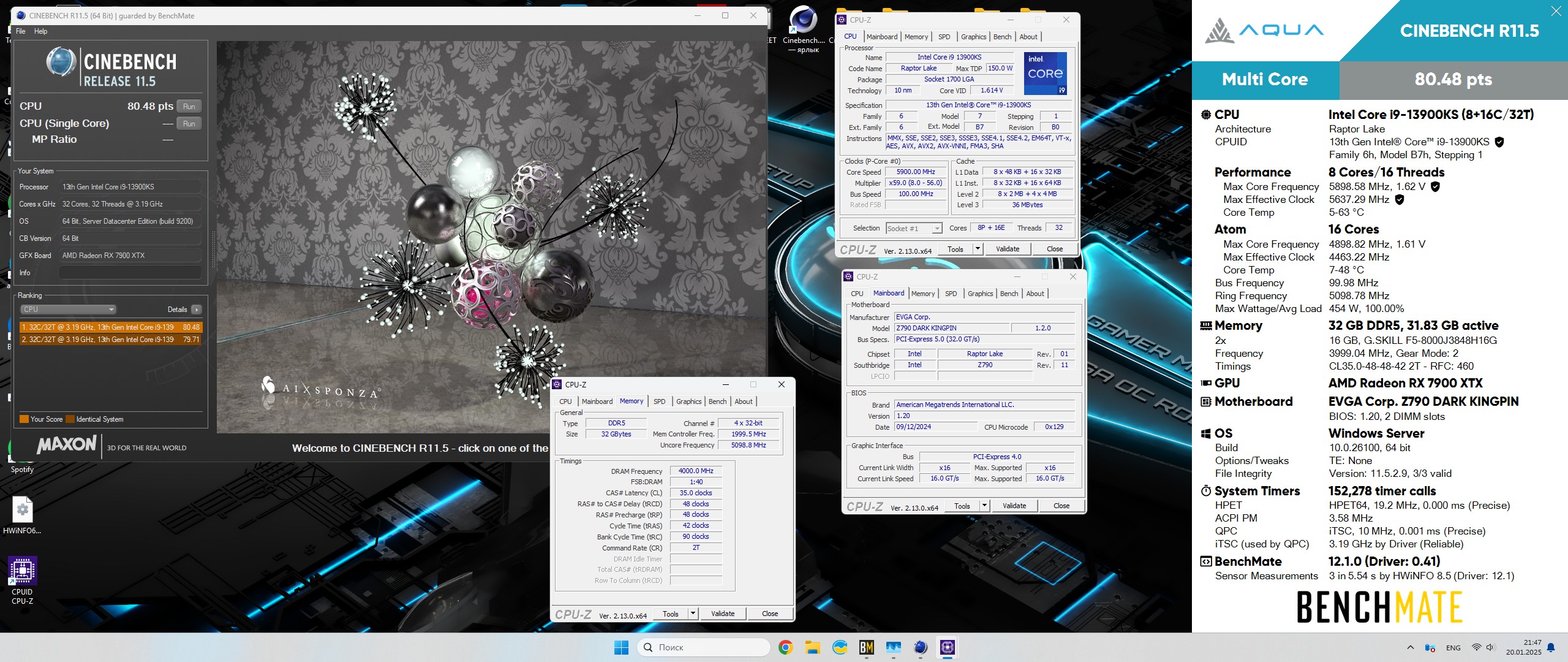The image size is (1568, 662).
Task: Open the notification bell in the system tray
Action: pos(1551,647)
